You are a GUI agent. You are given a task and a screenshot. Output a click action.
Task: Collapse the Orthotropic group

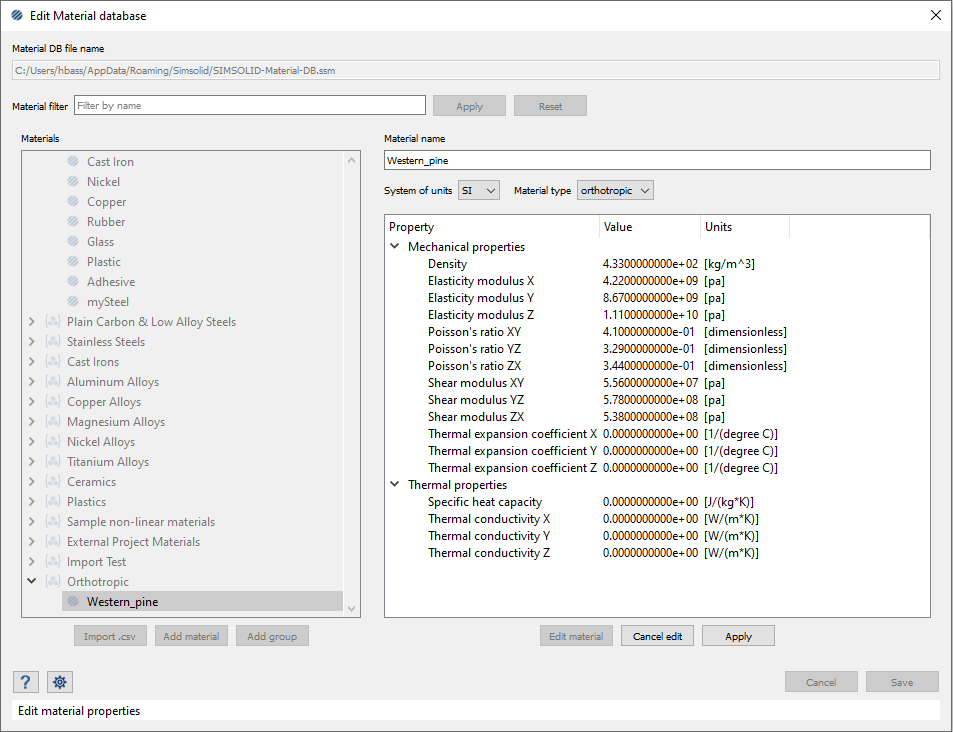(32, 582)
